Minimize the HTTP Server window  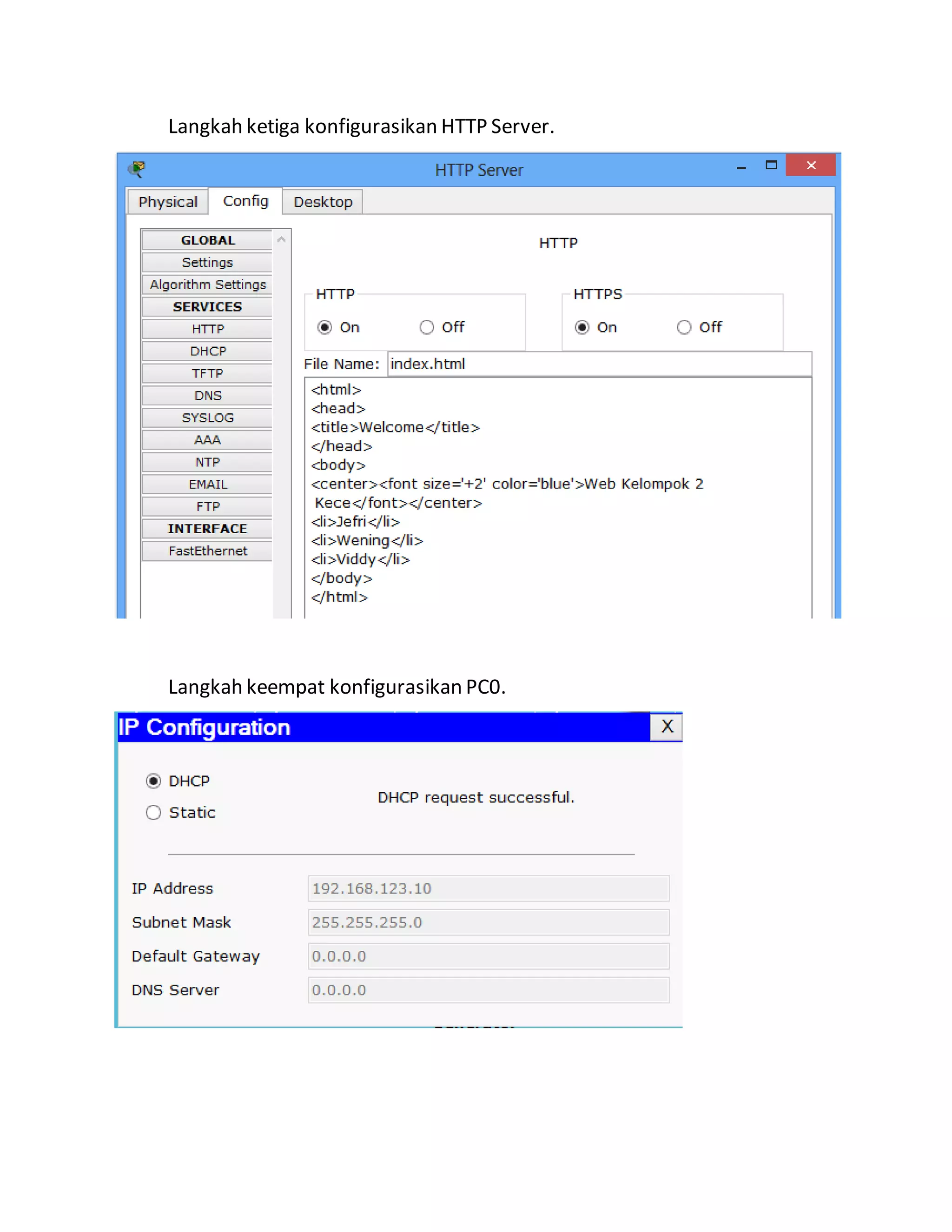coord(741,167)
